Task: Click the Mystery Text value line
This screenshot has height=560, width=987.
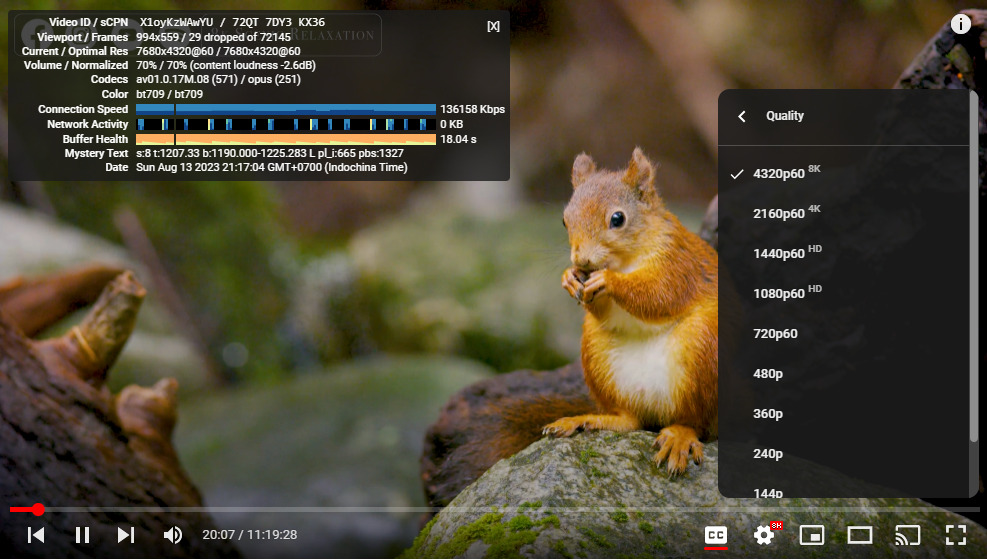Action: click(269, 153)
